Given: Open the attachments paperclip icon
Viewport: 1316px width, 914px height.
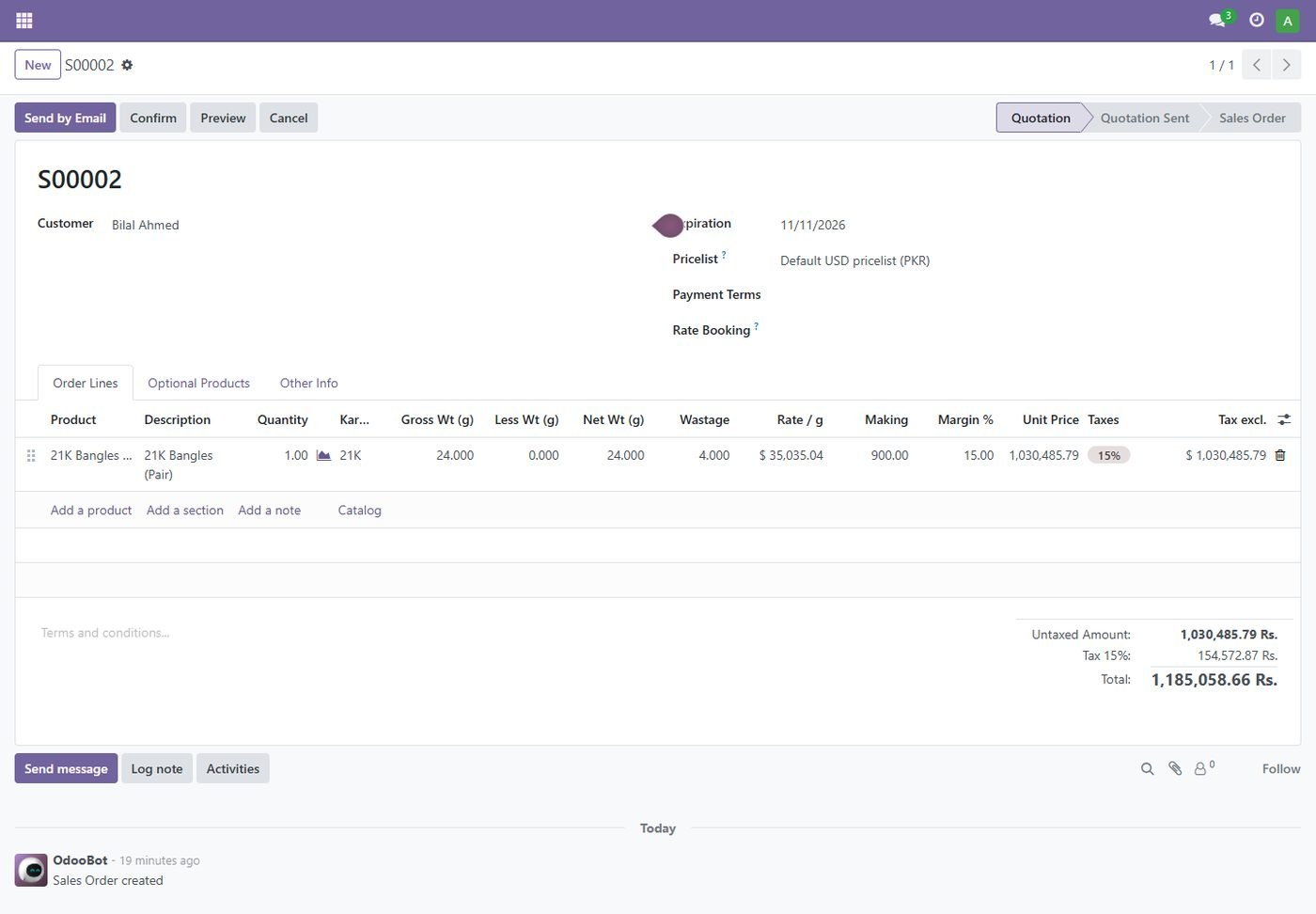Looking at the screenshot, I should [x=1175, y=769].
